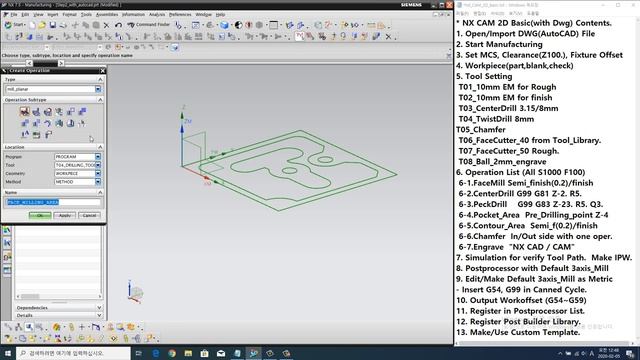Screen dimensions: 640x360
Task: Click the Delete X toolbar icon
Action: click(106, 25)
